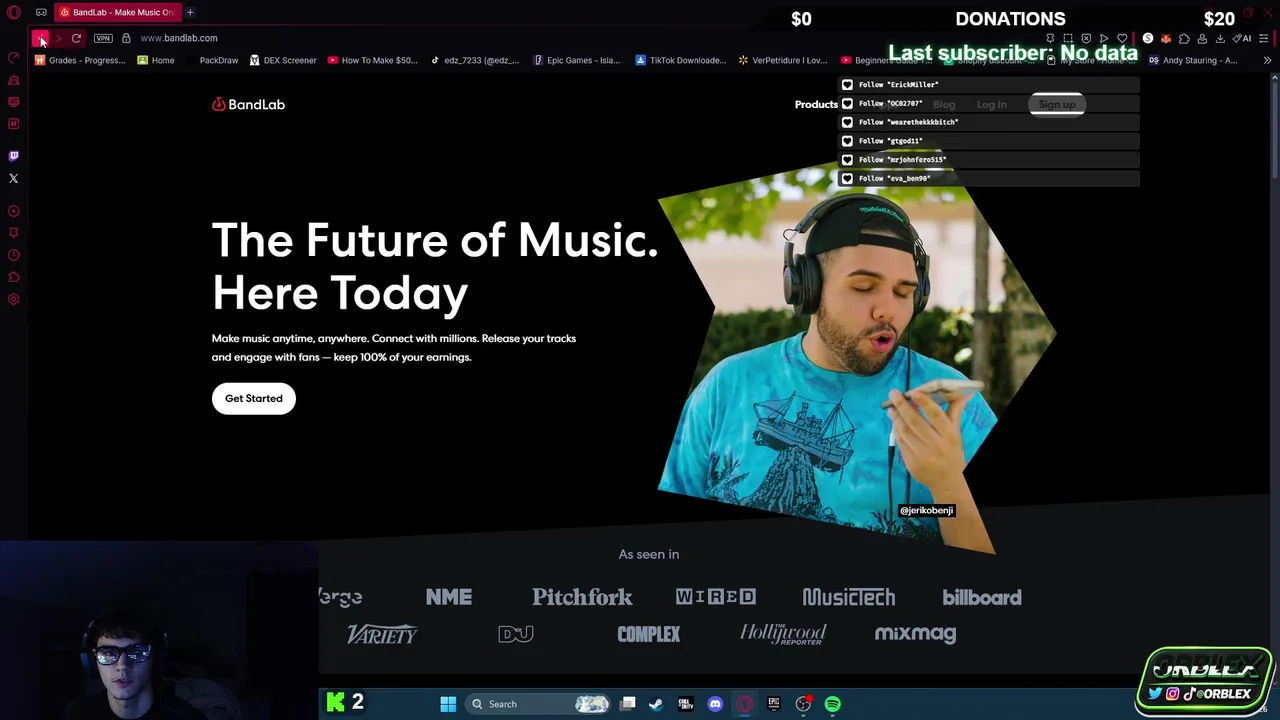Click the BandLab logo on the page
The height and width of the screenshot is (720, 1280).
click(x=248, y=104)
